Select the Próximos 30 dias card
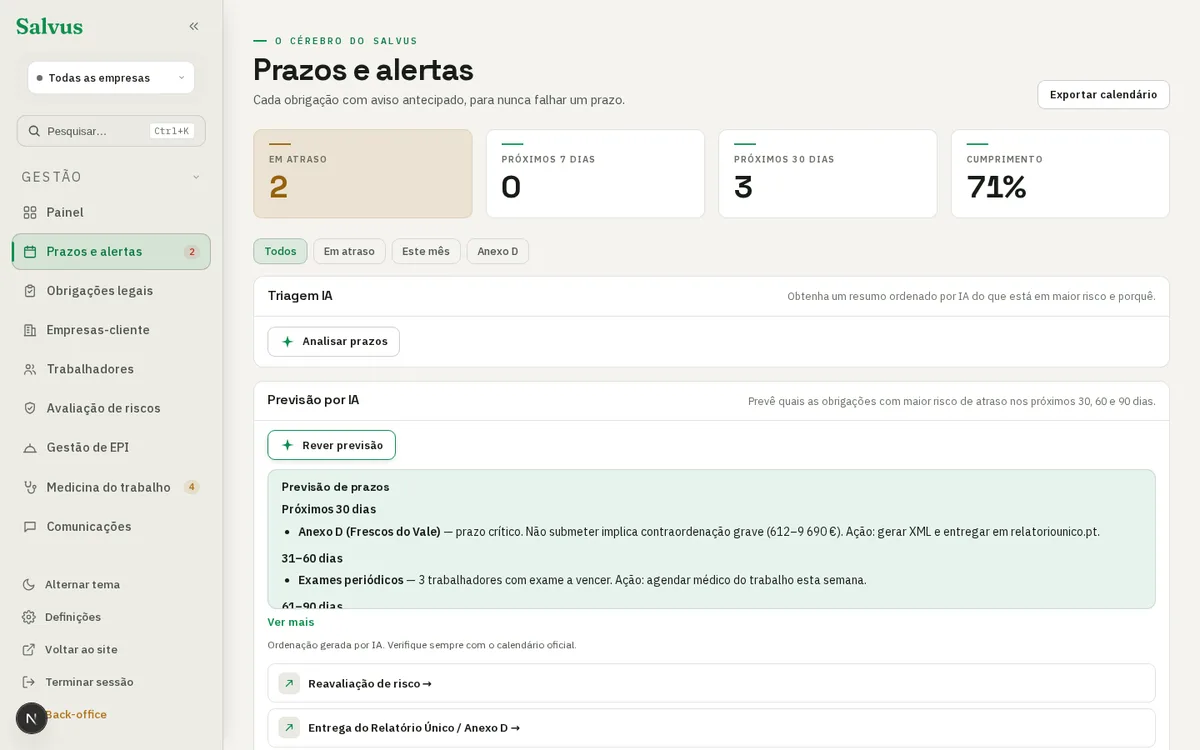The width and height of the screenshot is (1200, 750). (x=828, y=174)
